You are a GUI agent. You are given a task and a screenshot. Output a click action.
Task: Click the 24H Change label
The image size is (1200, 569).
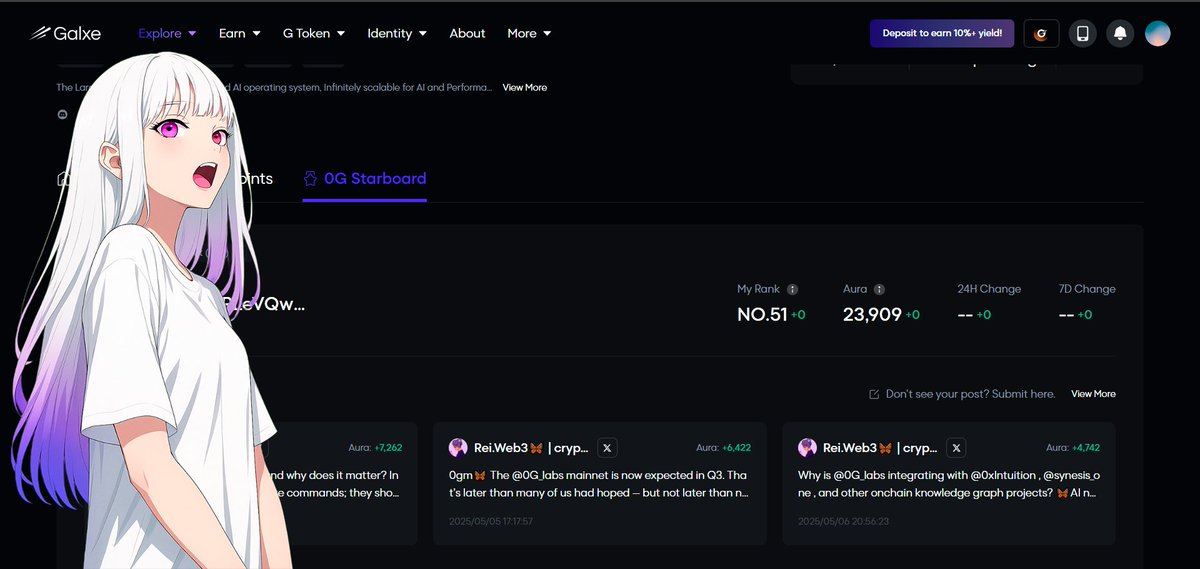[989, 289]
